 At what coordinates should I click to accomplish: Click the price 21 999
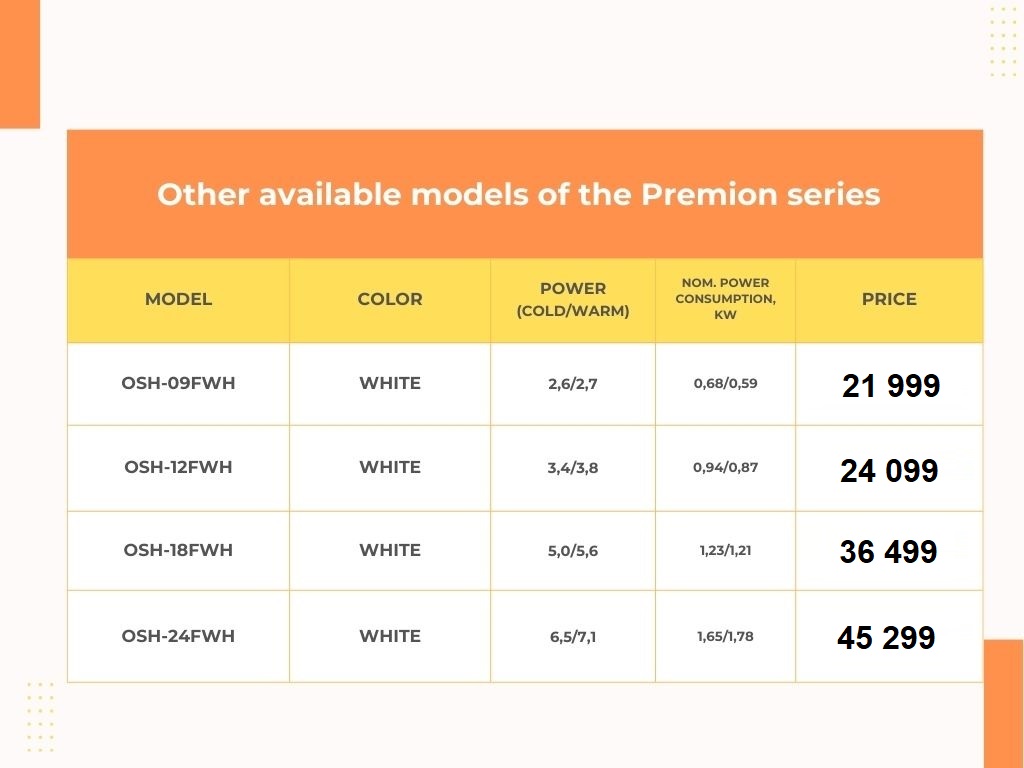click(x=891, y=386)
